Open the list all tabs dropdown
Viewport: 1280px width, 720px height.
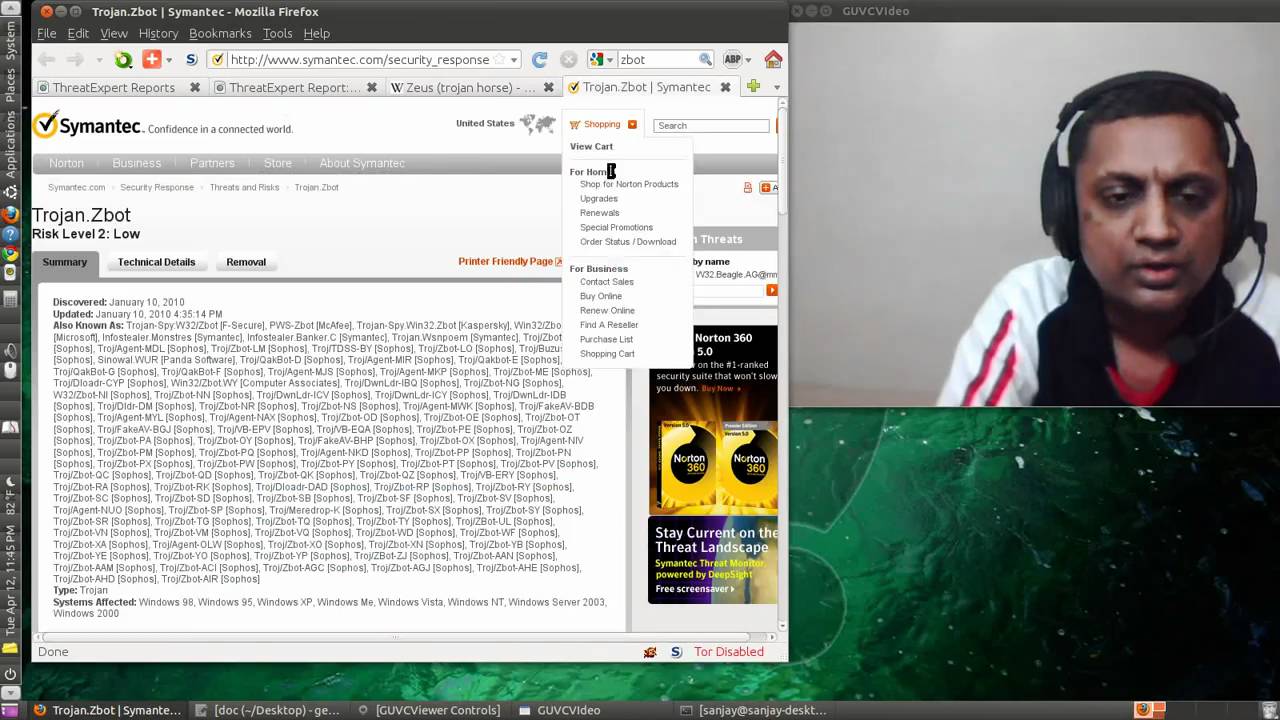click(x=777, y=87)
